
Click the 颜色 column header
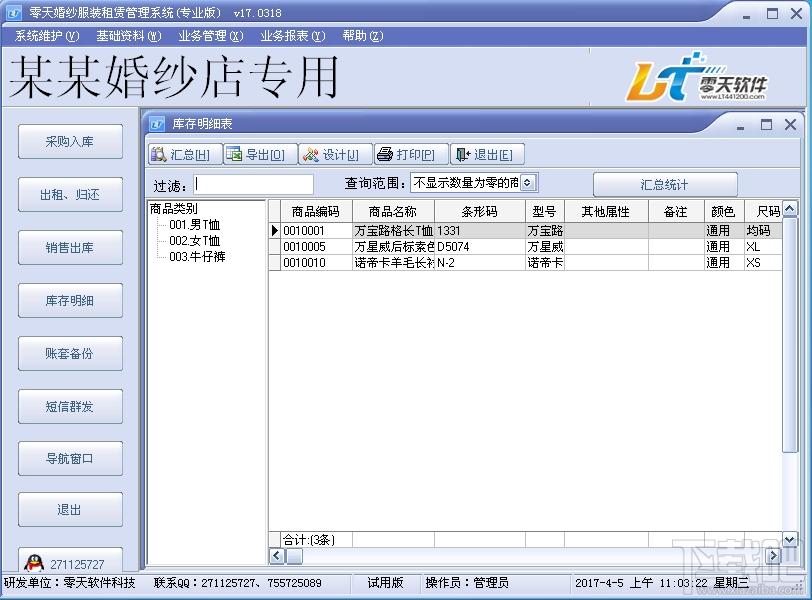point(723,211)
